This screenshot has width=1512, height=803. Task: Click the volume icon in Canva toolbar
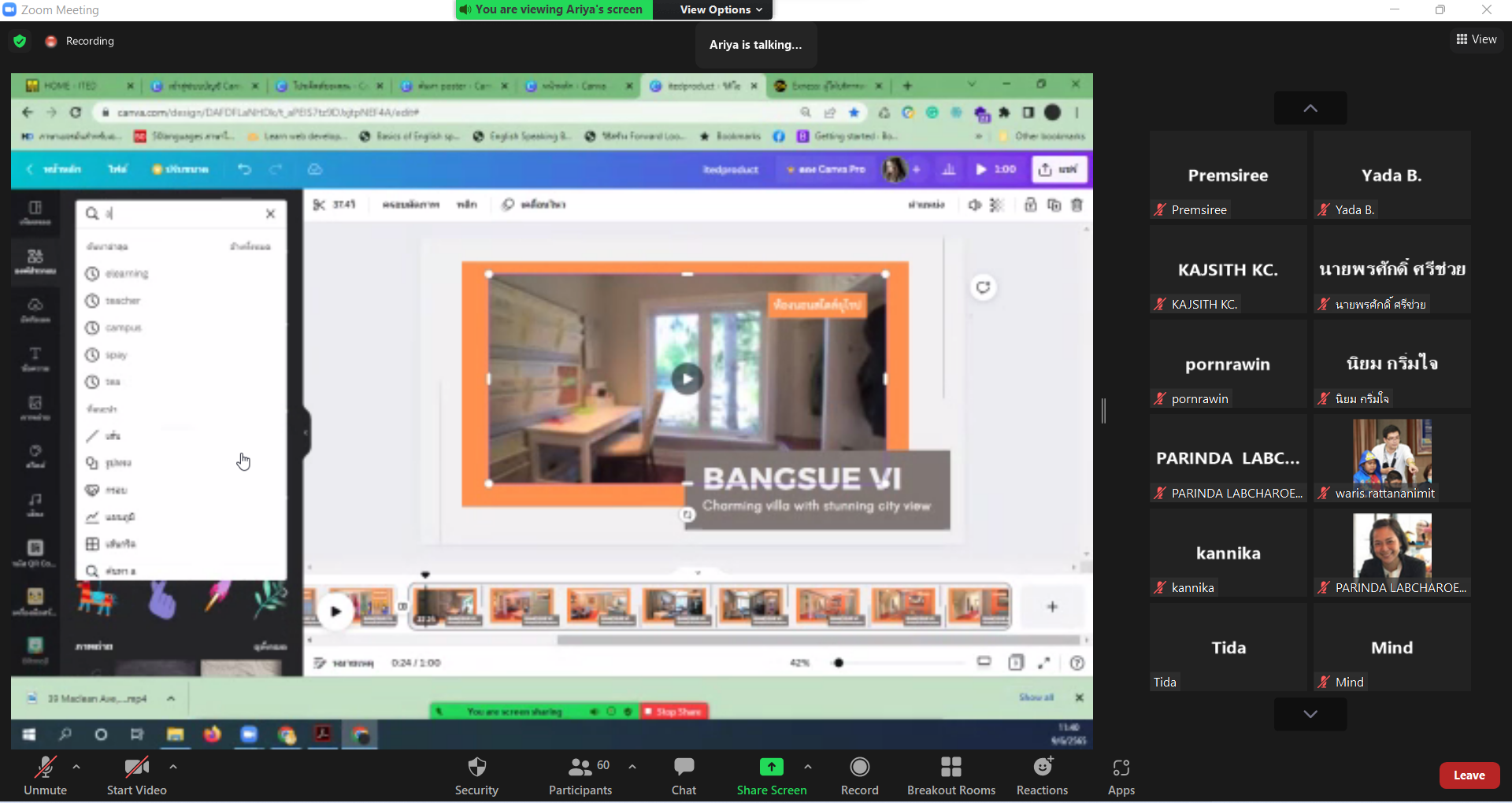click(x=974, y=205)
